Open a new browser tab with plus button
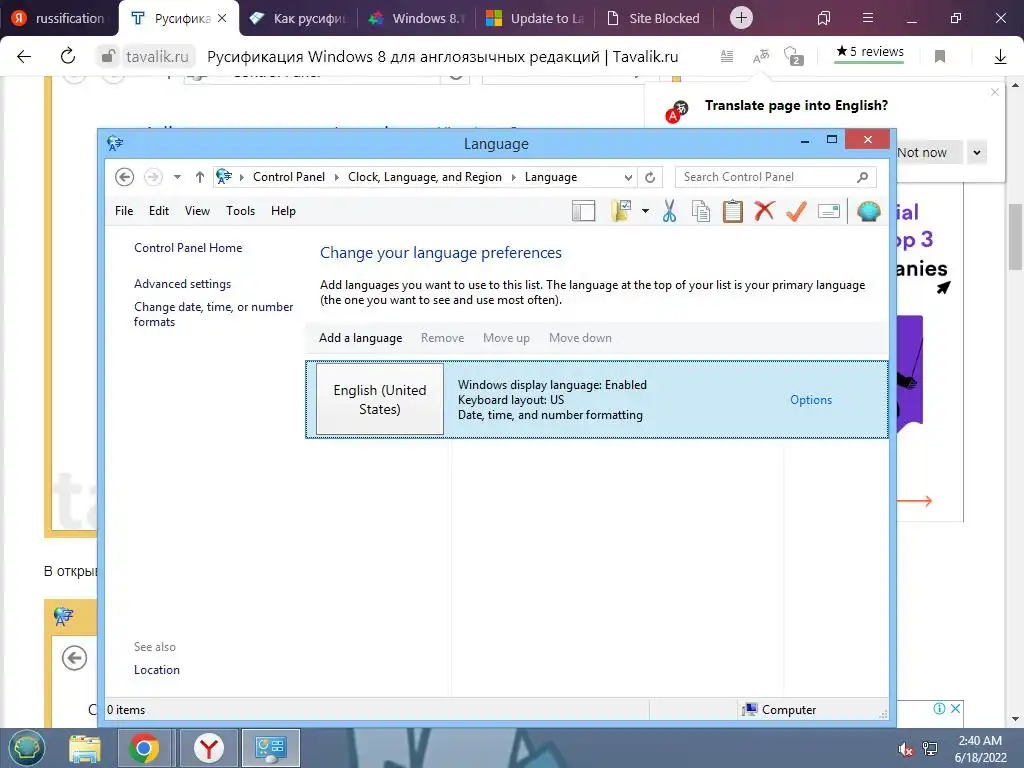 [x=741, y=18]
